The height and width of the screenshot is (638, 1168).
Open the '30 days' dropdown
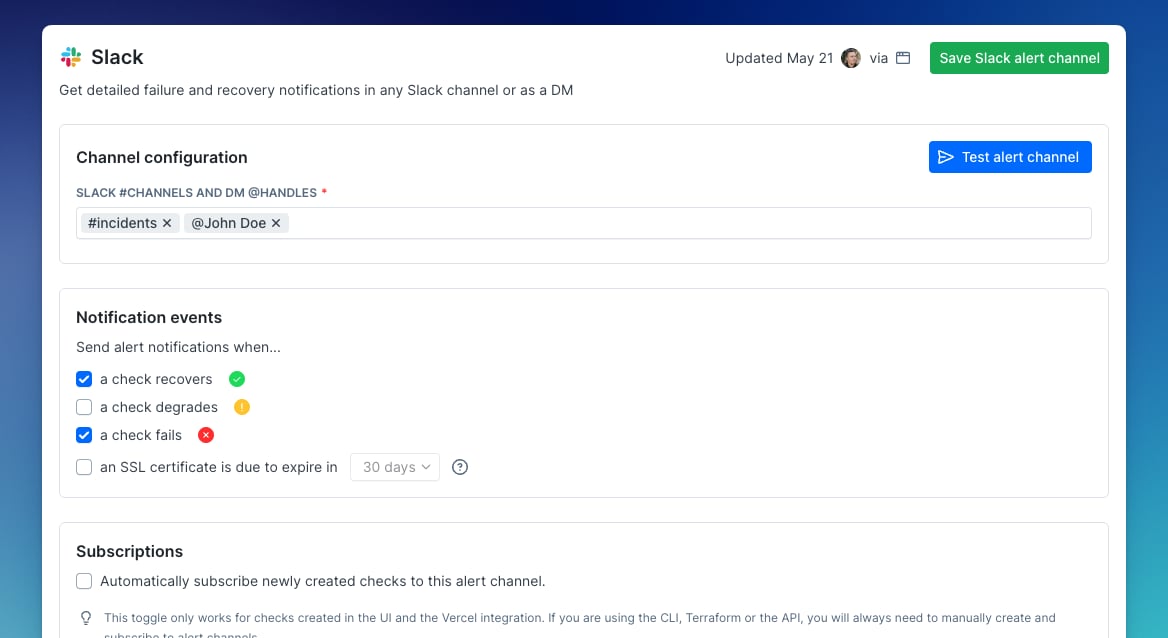(x=395, y=467)
